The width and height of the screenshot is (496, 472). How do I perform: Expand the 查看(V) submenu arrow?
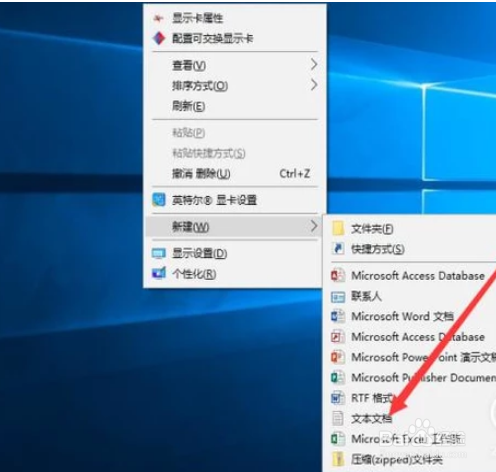click(x=314, y=64)
